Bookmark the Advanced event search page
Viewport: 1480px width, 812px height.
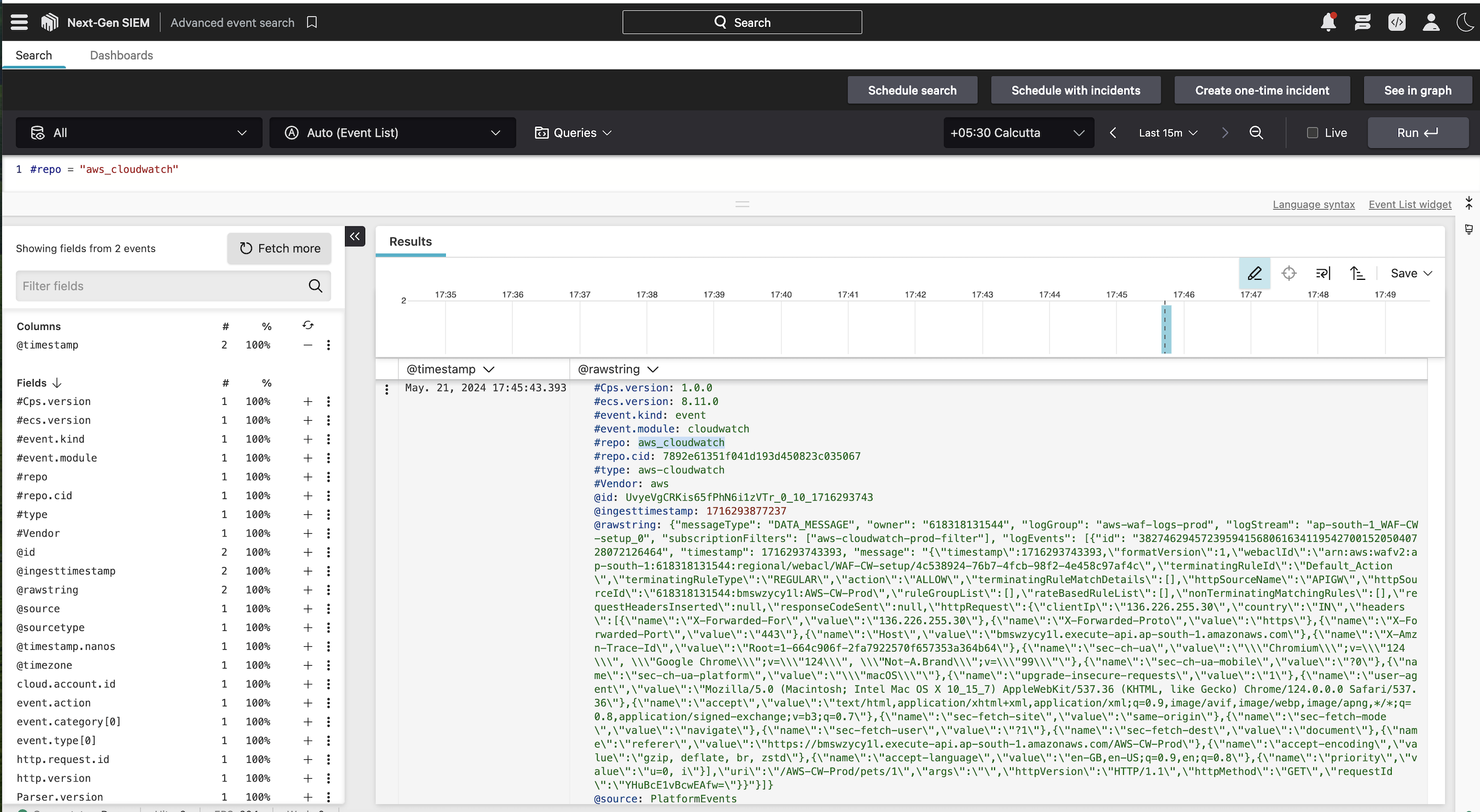(x=312, y=22)
